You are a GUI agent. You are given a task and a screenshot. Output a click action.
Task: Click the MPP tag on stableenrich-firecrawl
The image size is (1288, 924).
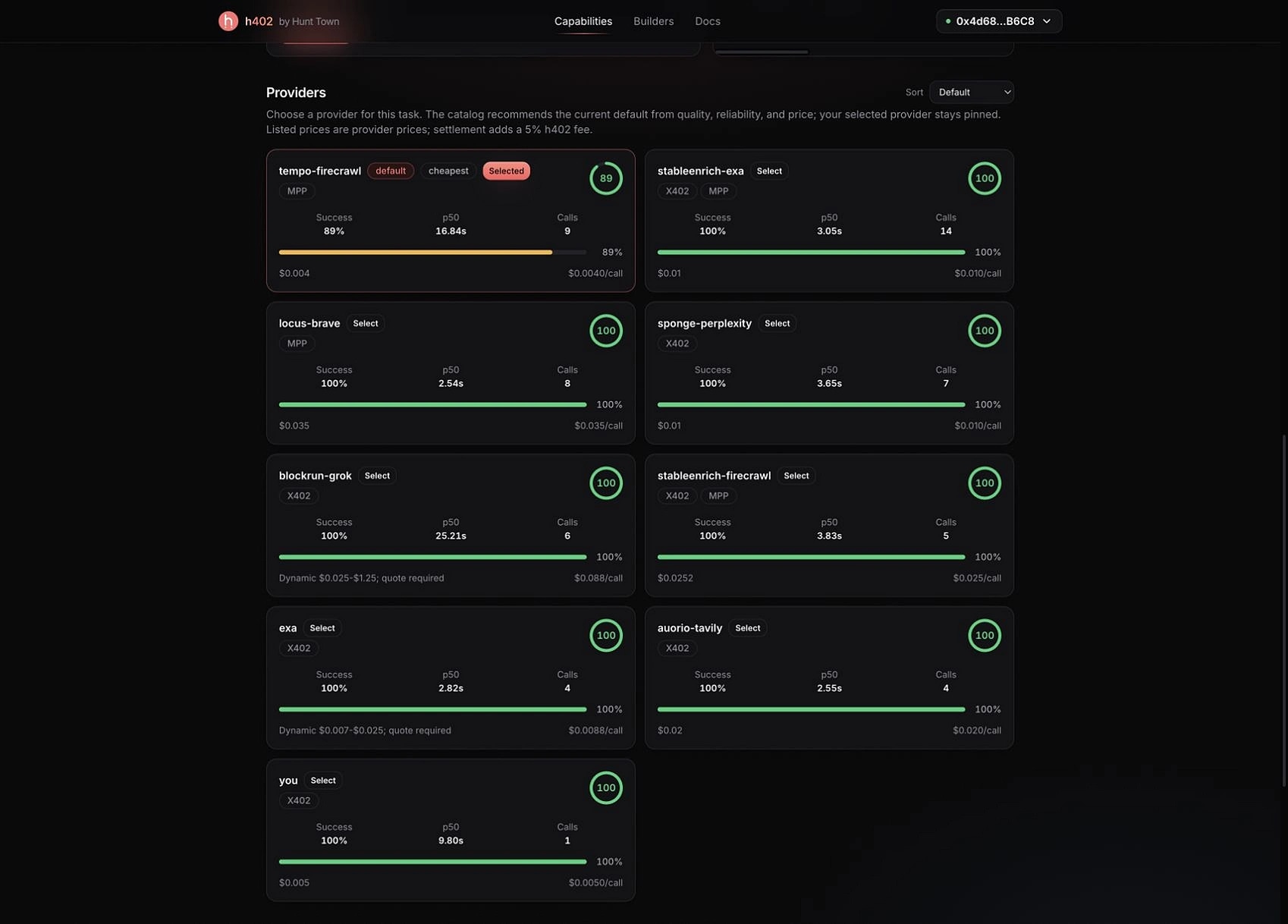718,496
